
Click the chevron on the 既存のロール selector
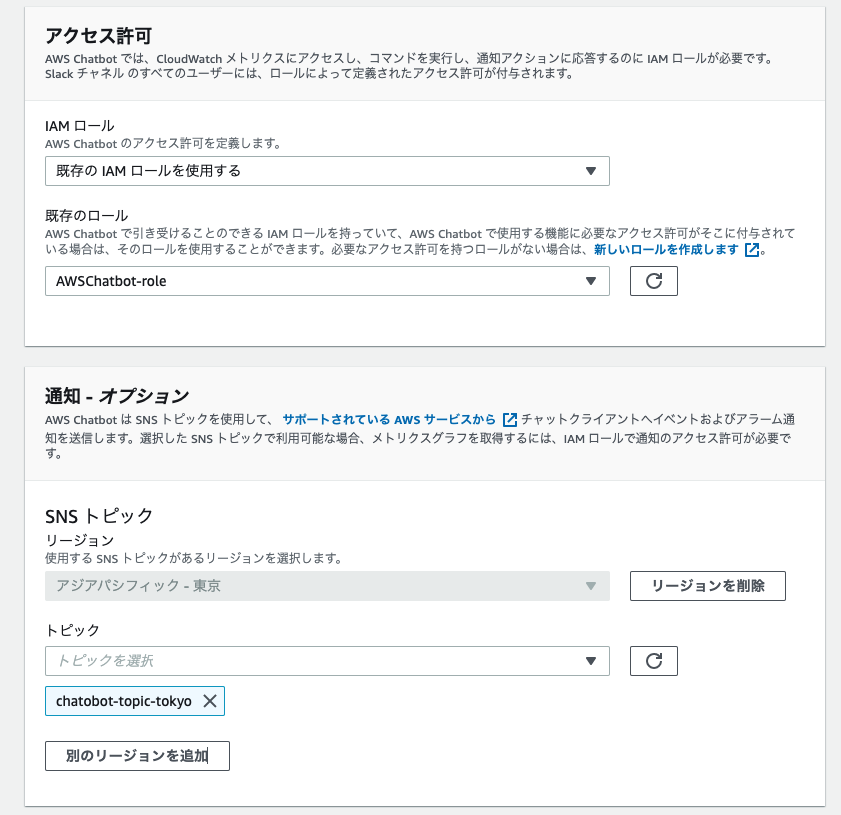[x=593, y=281]
